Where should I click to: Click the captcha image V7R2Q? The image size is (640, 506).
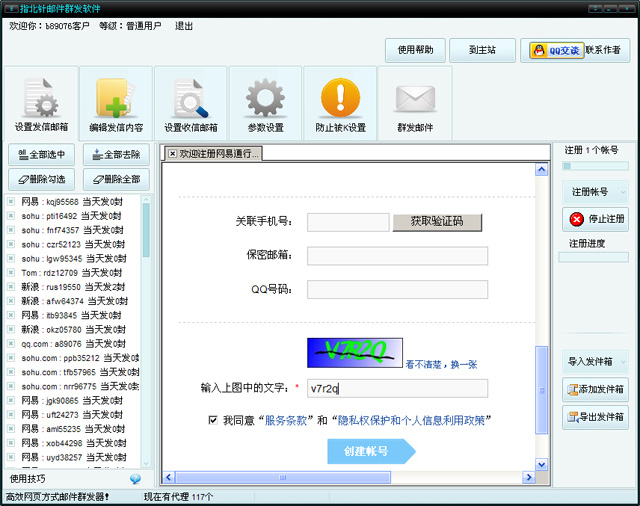(355, 353)
